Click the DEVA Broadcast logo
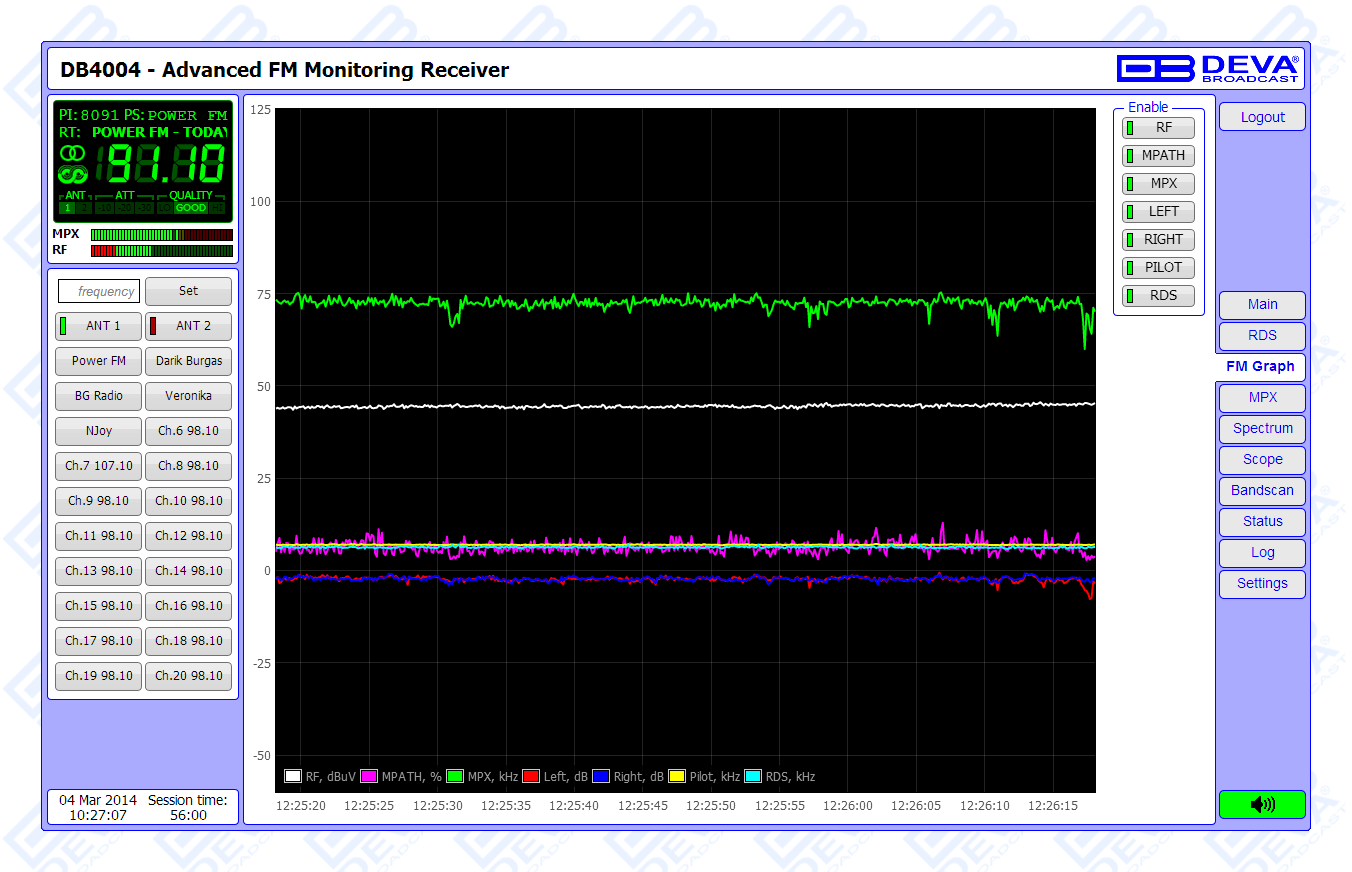 click(x=1208, y=68)
